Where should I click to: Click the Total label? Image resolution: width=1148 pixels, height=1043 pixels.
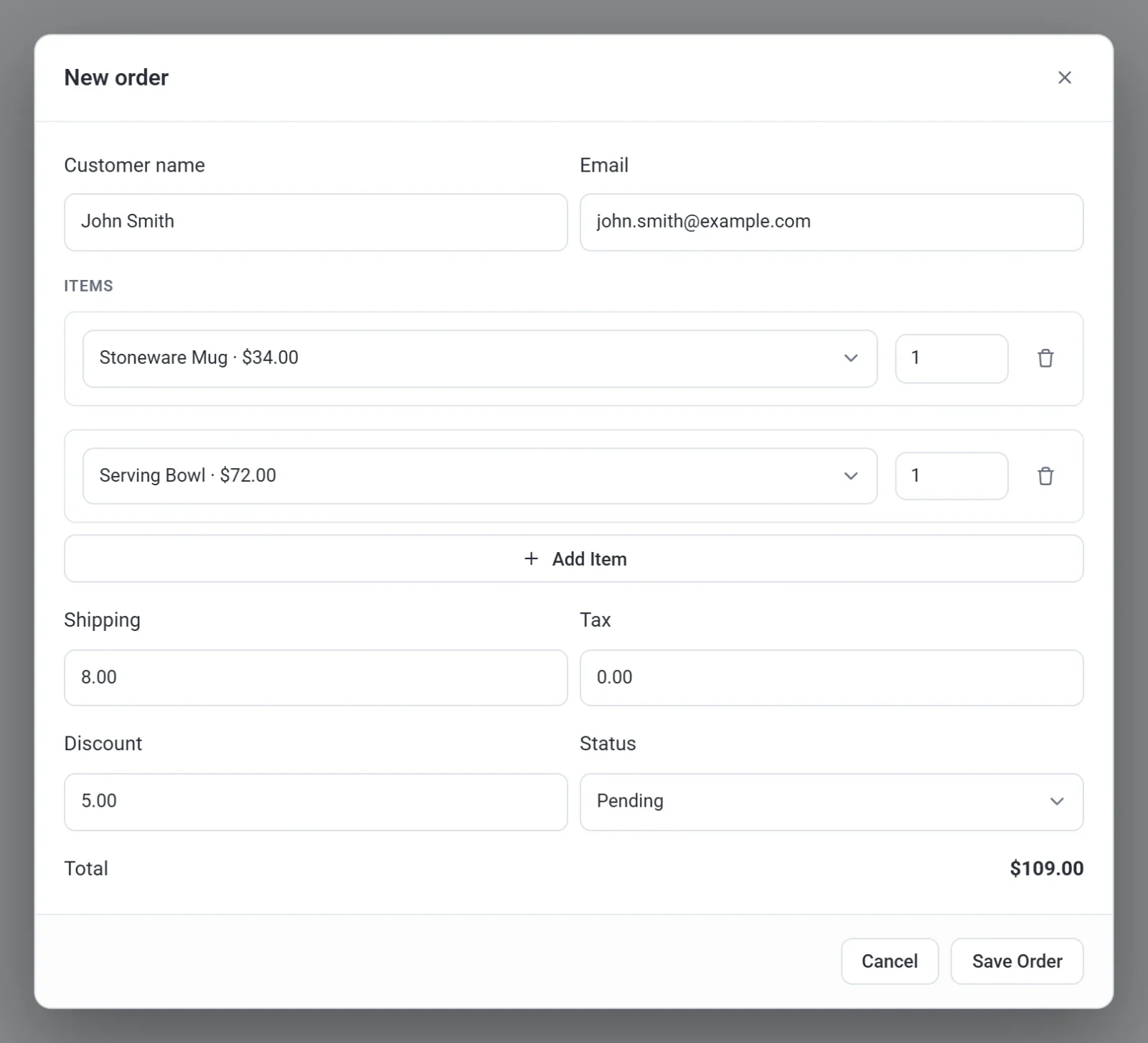[x=86, y=869]
